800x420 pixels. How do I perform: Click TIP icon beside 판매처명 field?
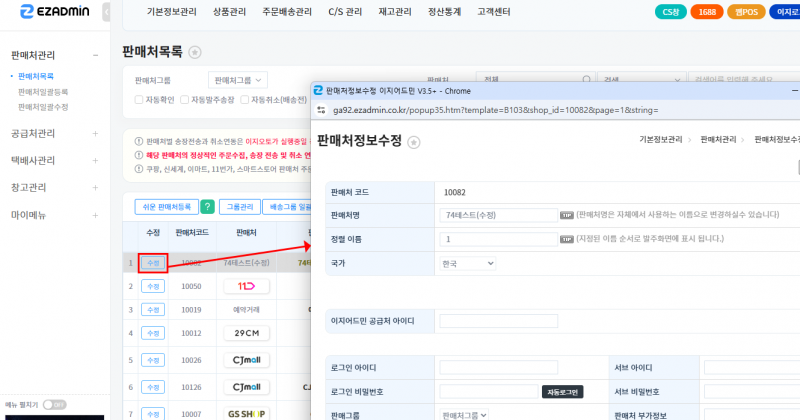tap(566, 215)
